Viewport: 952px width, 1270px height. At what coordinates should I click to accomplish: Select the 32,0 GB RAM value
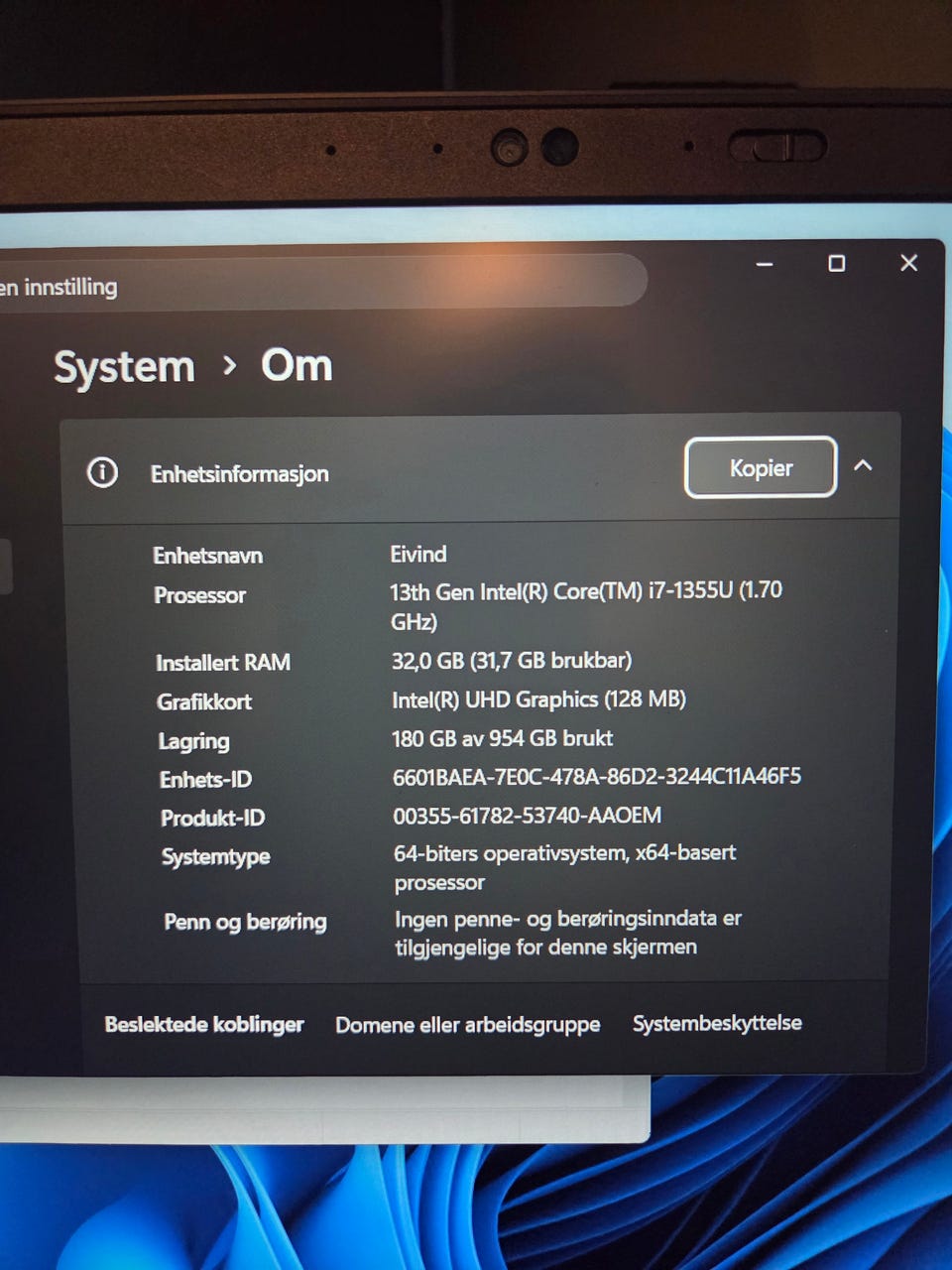[512, 660]
